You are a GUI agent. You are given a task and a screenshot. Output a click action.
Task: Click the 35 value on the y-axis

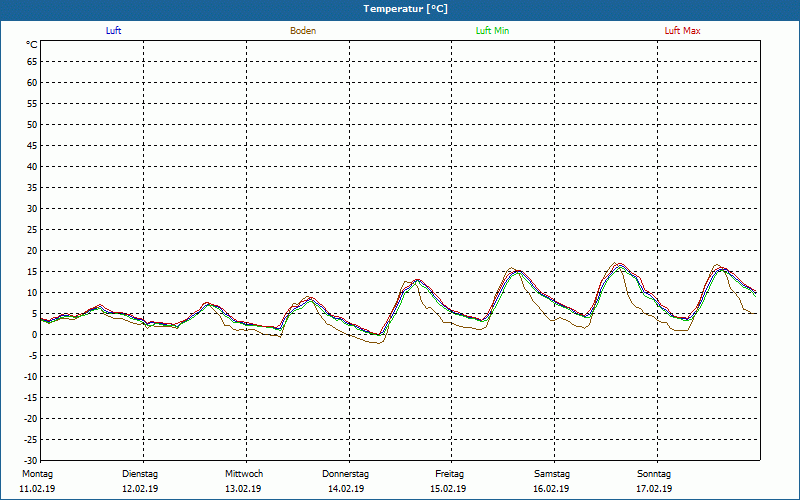click(x=32, y=188)
